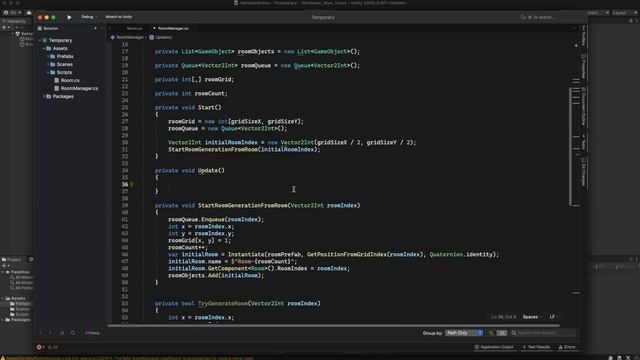Switch to the RoomManager.cs editor tab
Image resolution: width=640 pixels, height=360 pixels.
pos(173,29)
